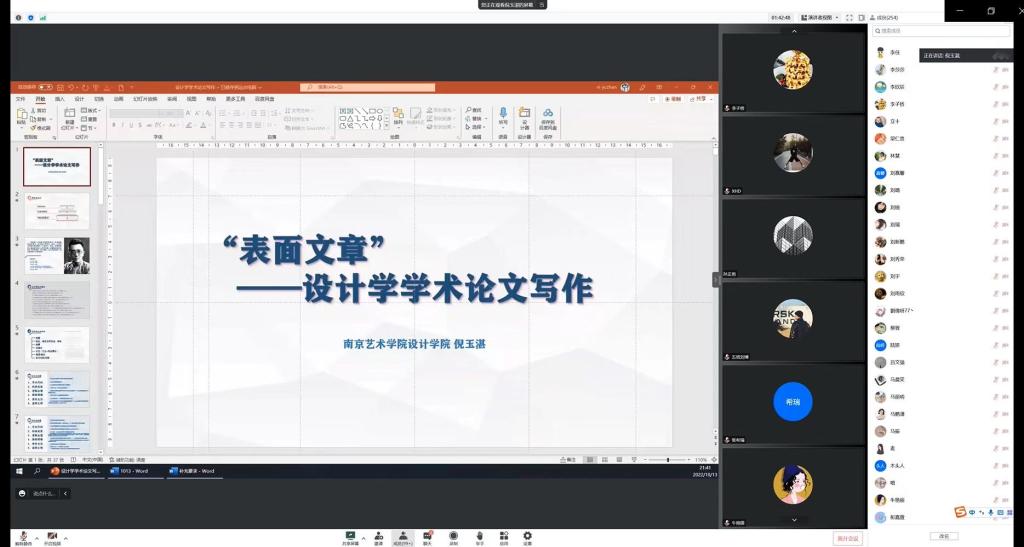Click the share screen icon in meeting toolbar
Image resolution: width=1024 pixels, height=547 pixels.
350,537
